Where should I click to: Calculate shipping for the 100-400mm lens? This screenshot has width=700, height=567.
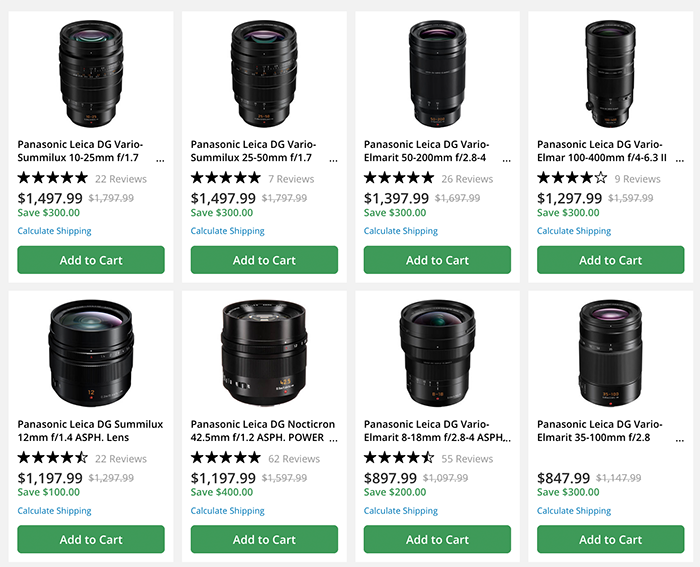tap(573, 231)
